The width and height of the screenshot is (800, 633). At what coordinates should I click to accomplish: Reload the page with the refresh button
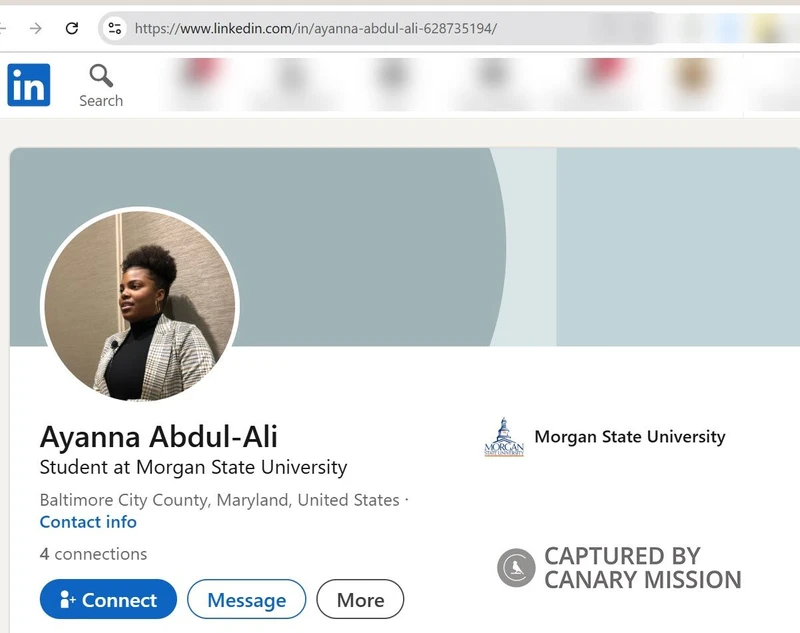tap(72, 28)
